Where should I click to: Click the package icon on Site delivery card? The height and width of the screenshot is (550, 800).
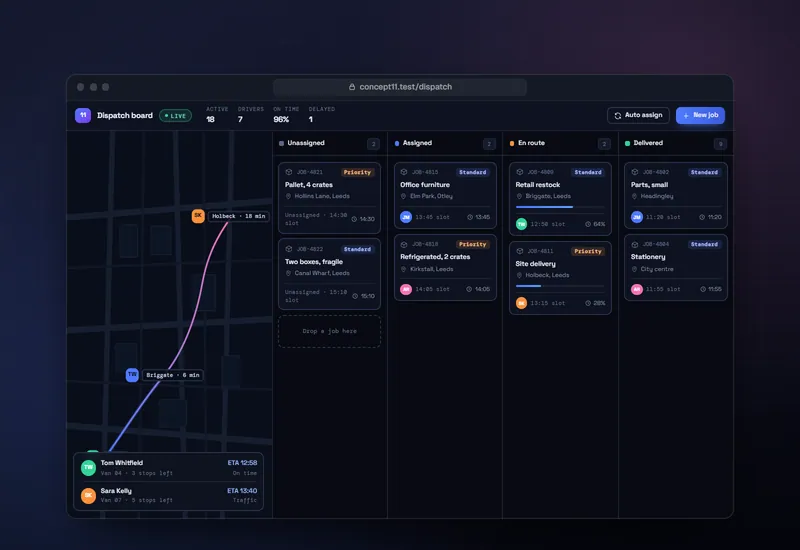[x=519, y=251]
